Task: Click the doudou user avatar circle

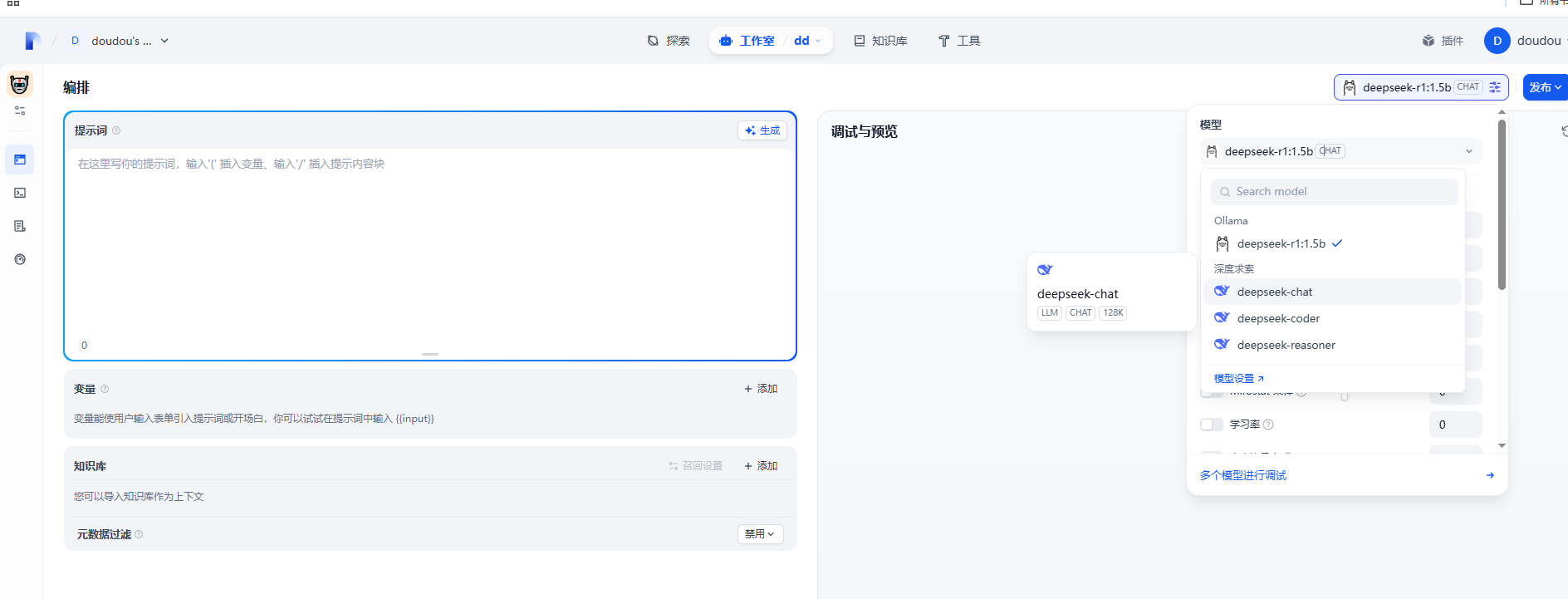Action: click(1497, 41)
